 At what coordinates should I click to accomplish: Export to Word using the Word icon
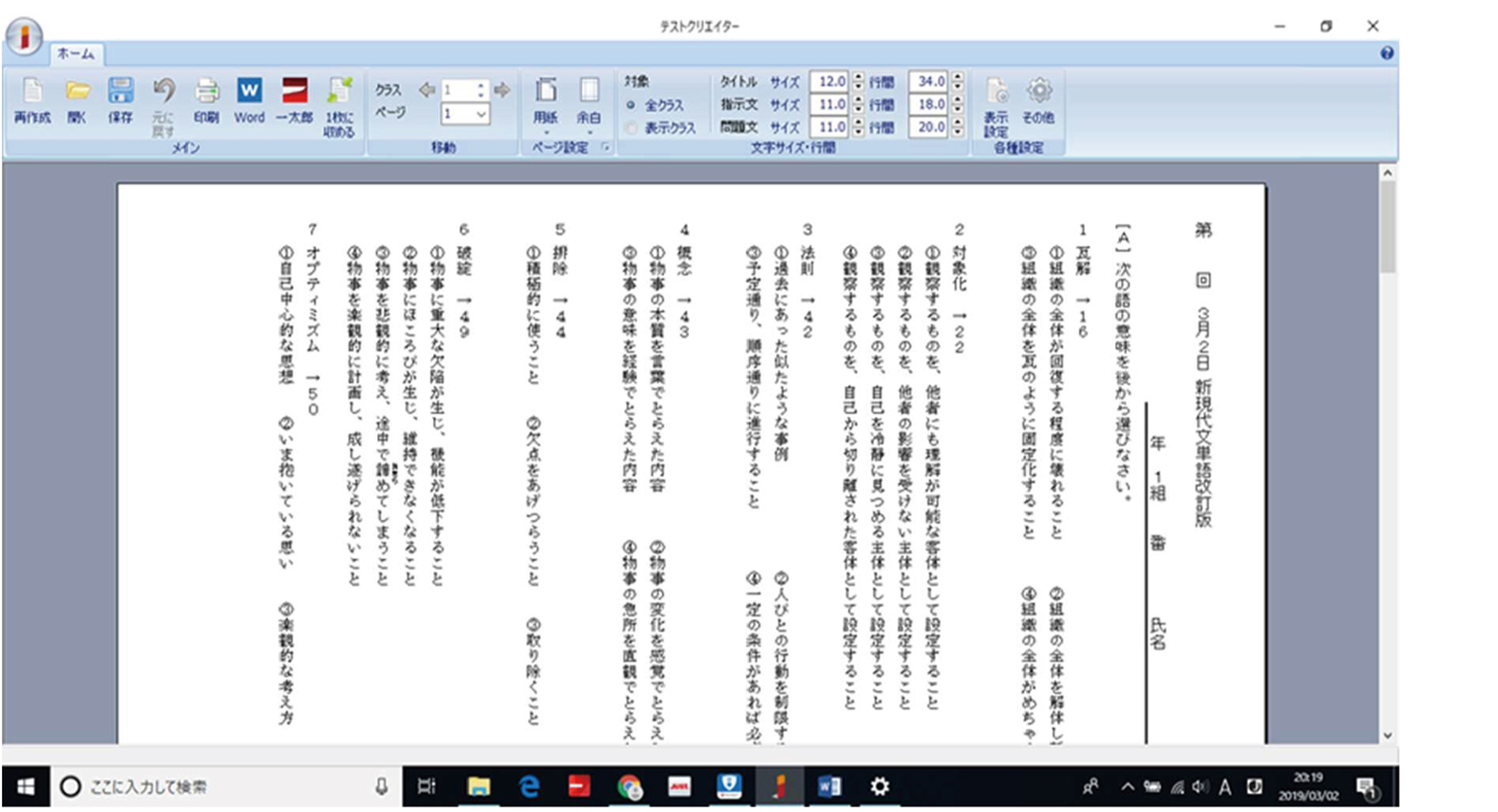249,100
